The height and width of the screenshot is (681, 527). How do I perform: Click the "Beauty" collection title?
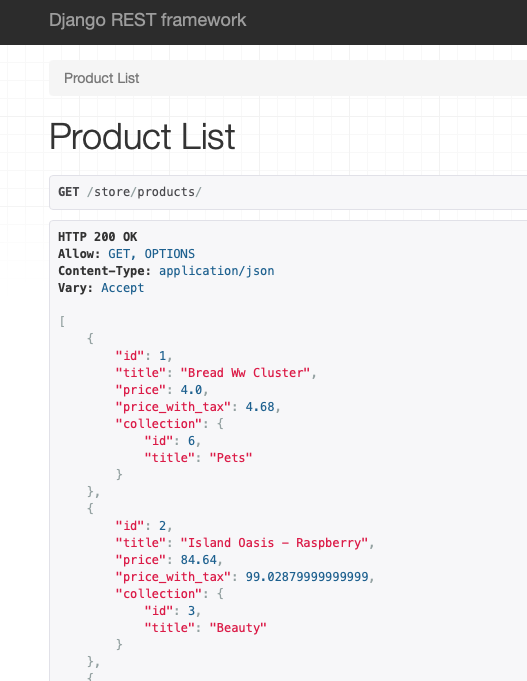[x=238, y=628]
